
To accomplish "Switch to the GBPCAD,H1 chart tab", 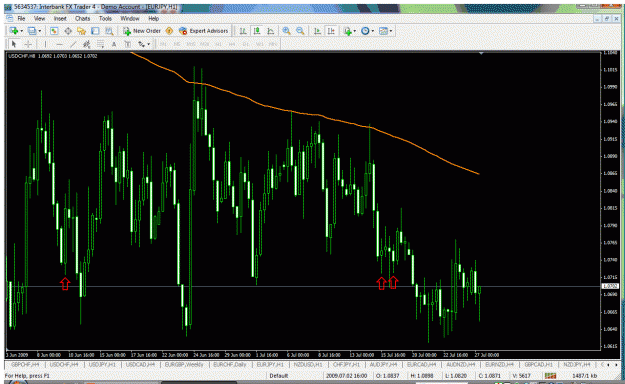I will pyautogui.click(x=539, y=364).
